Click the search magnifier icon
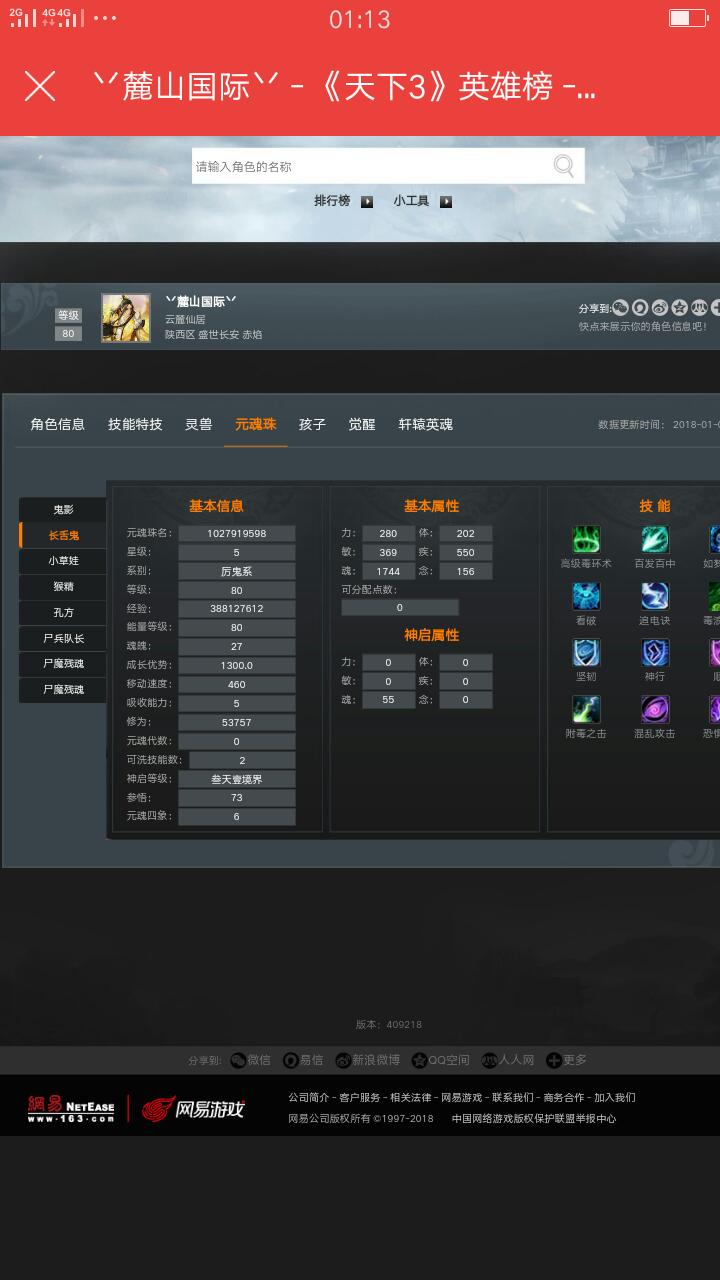The width and height of the screenshot is (720, 1280). click(x=564, y=166)
